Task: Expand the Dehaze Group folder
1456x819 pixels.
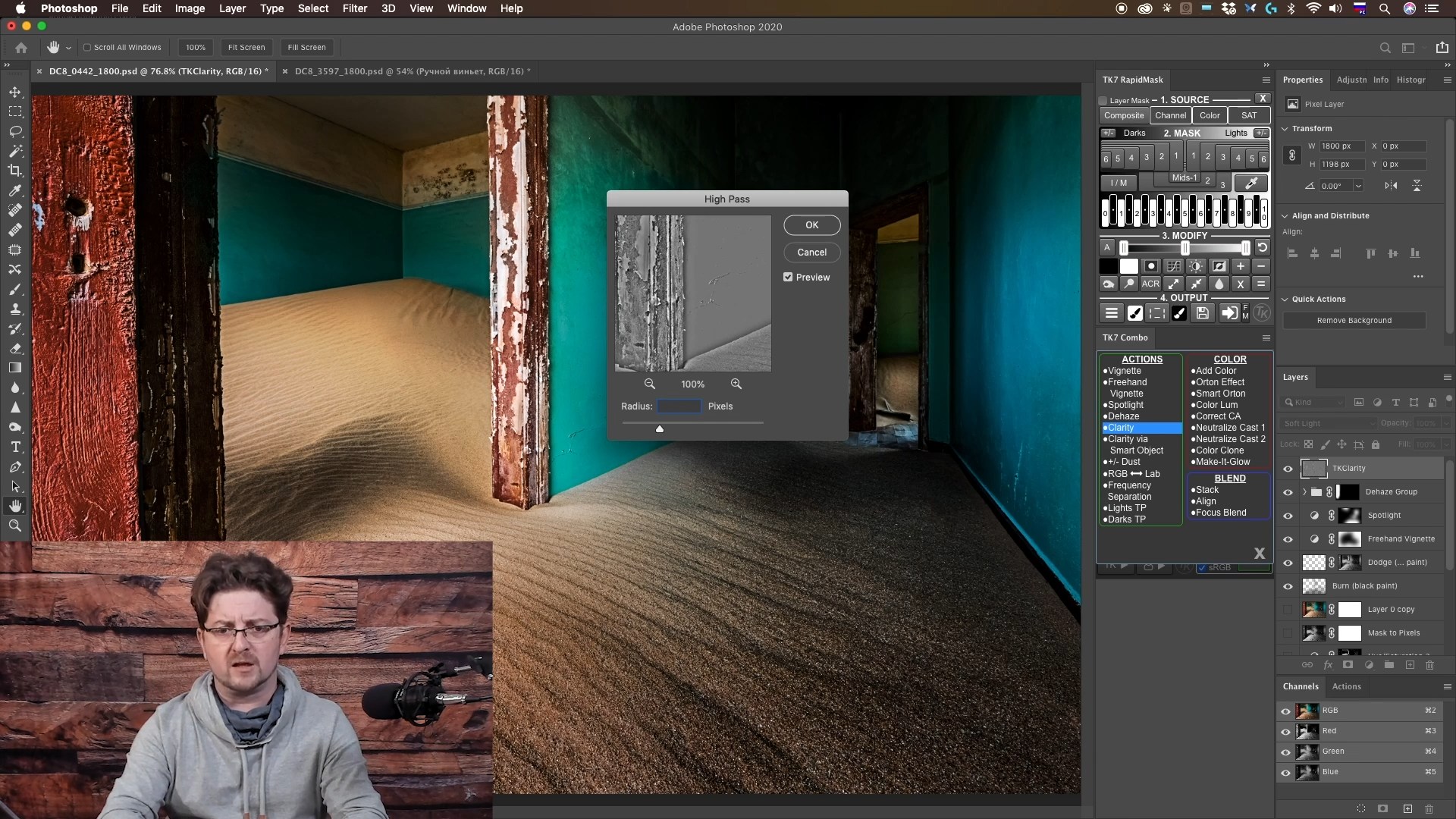Action: (x=1304, y=492)
